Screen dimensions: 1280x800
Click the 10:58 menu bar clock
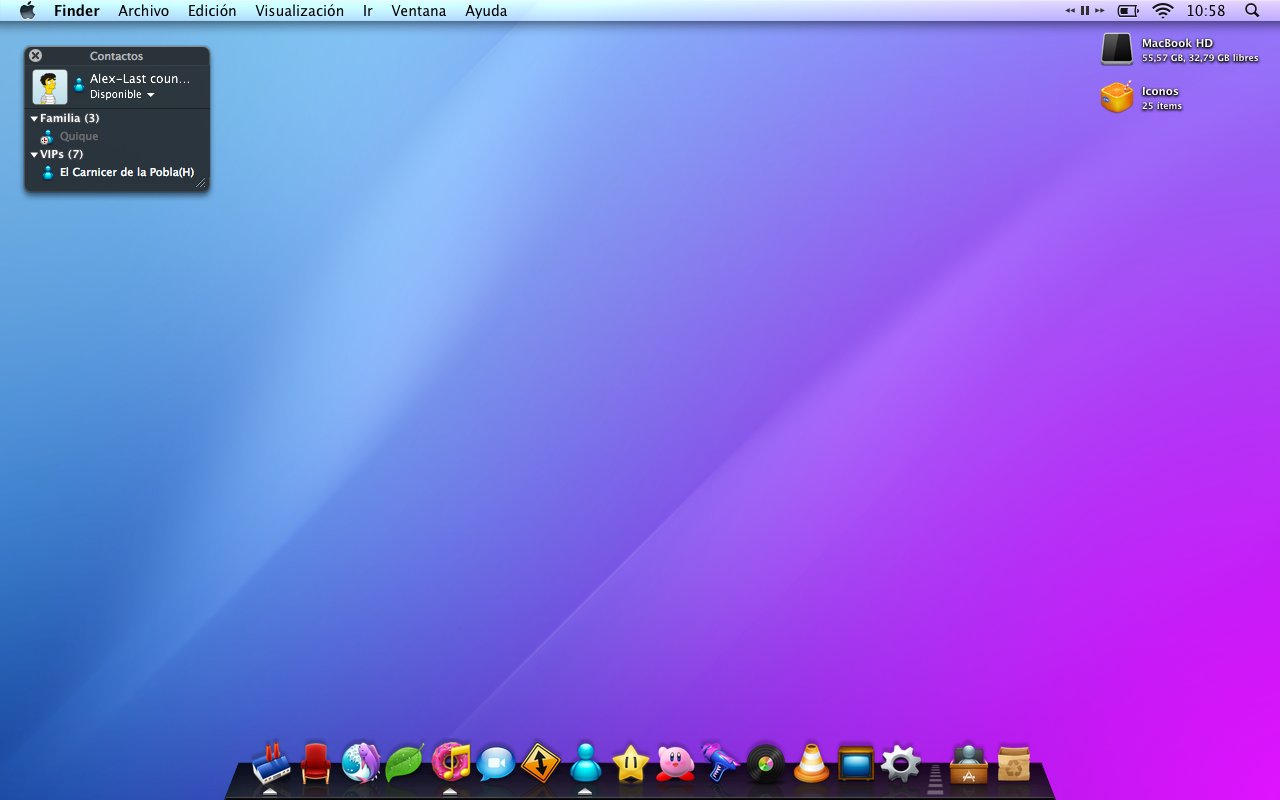coord(1206,11)
